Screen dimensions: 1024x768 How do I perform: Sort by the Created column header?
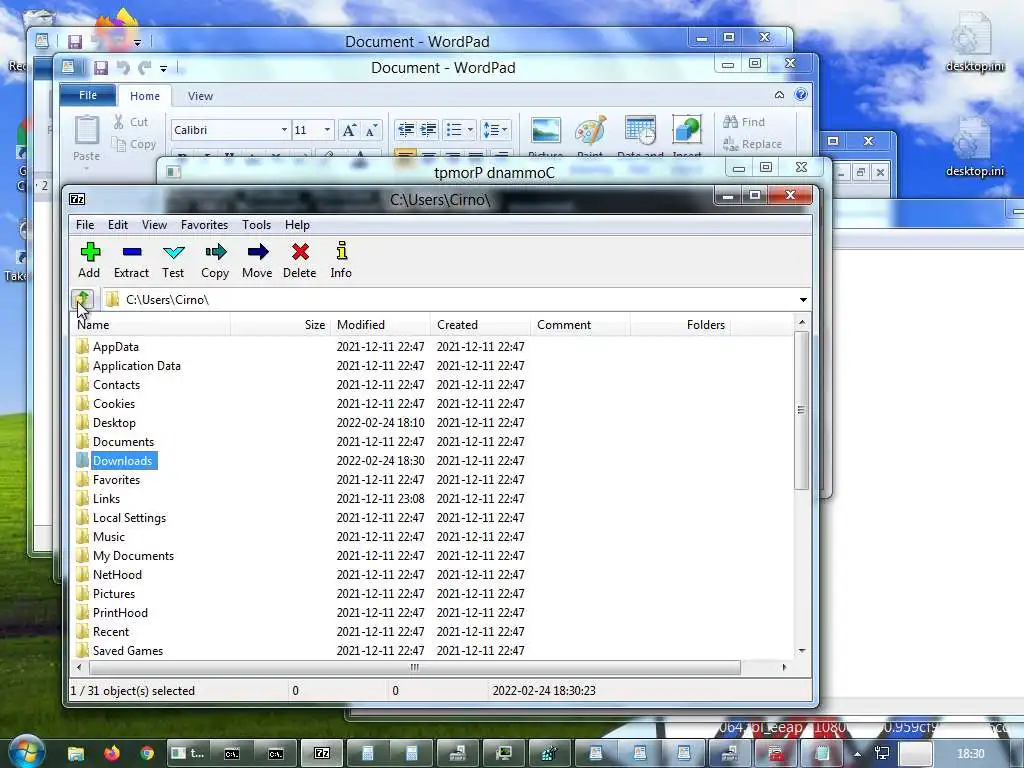coord(481,325)
